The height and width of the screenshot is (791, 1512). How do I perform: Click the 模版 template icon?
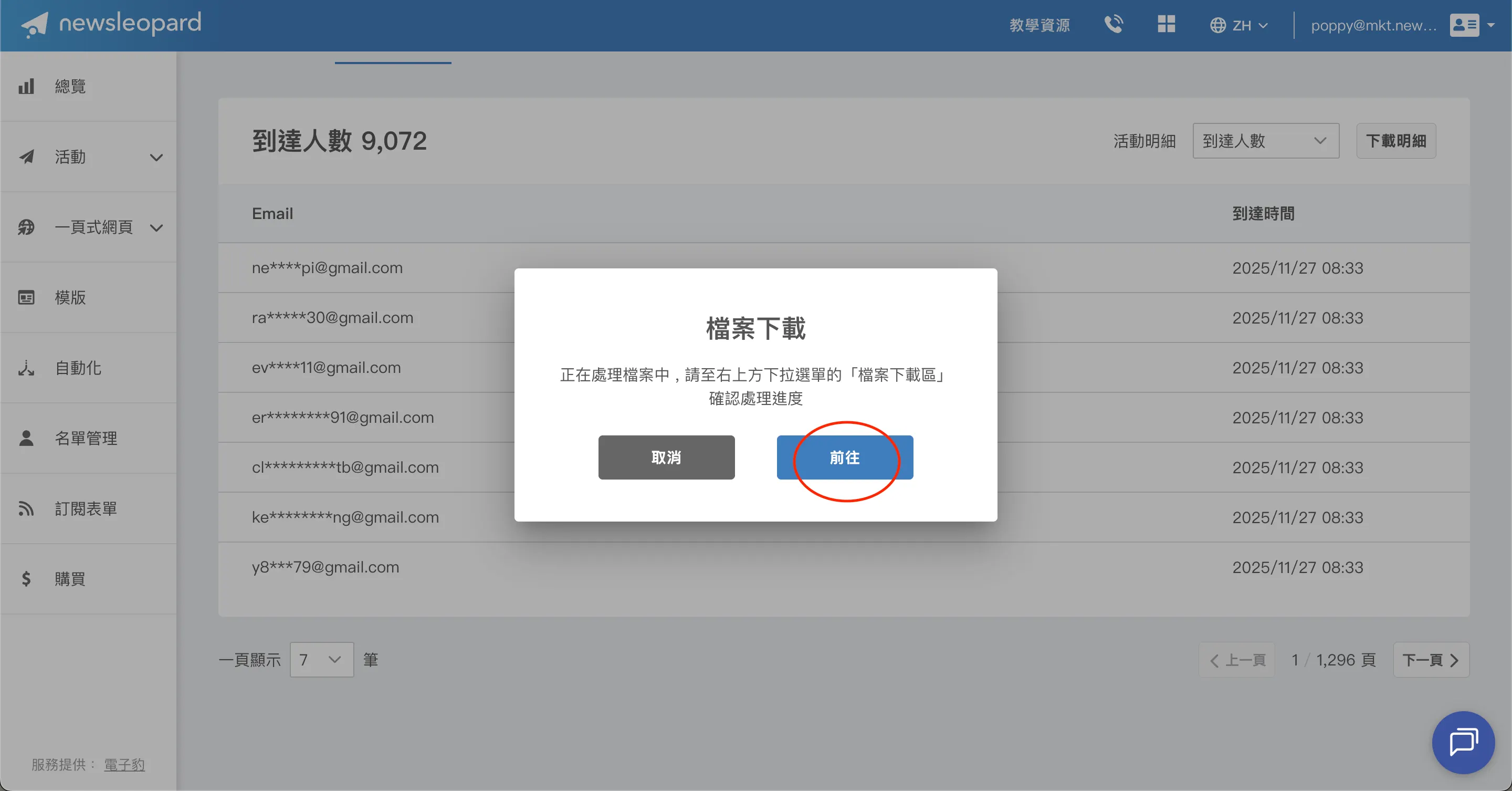[26, 298]
